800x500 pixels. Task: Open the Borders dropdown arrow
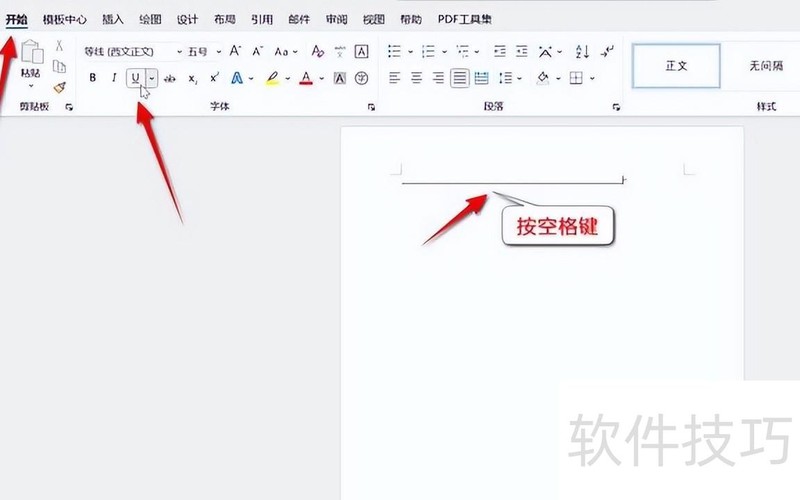pyautogui.click(x=592, y=79)
